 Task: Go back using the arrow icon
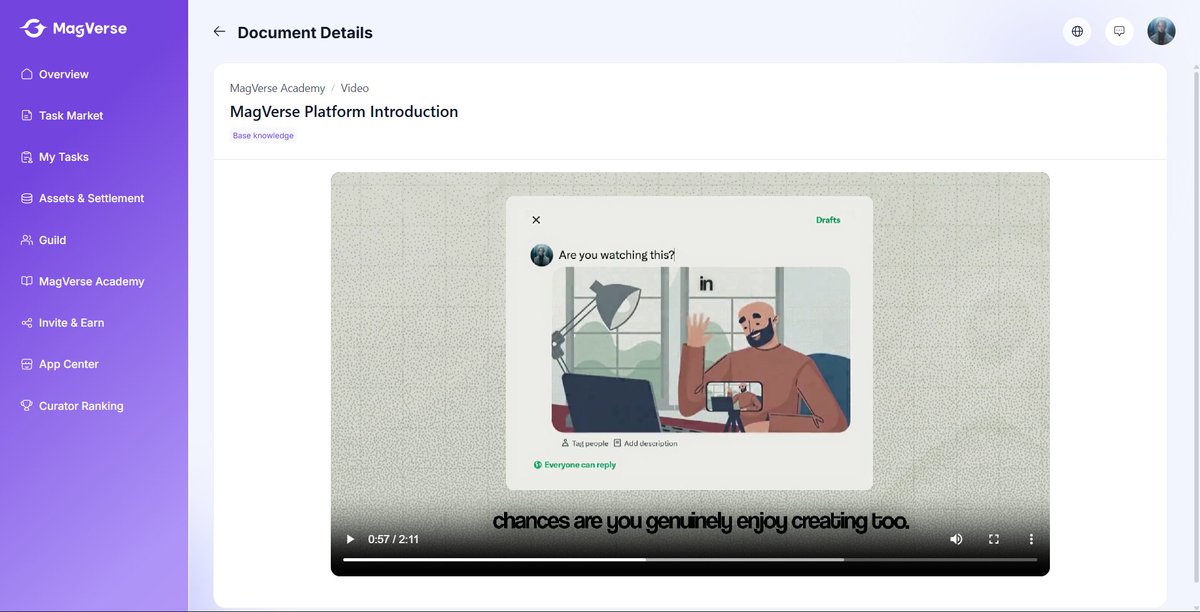(x=219, y=32)
